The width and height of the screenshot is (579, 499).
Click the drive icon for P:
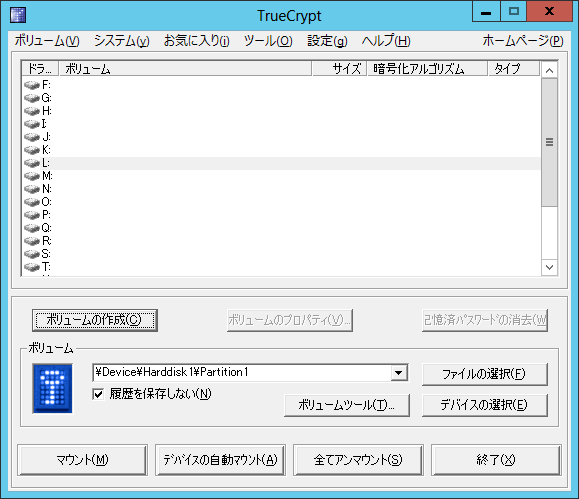coord(32,215)
